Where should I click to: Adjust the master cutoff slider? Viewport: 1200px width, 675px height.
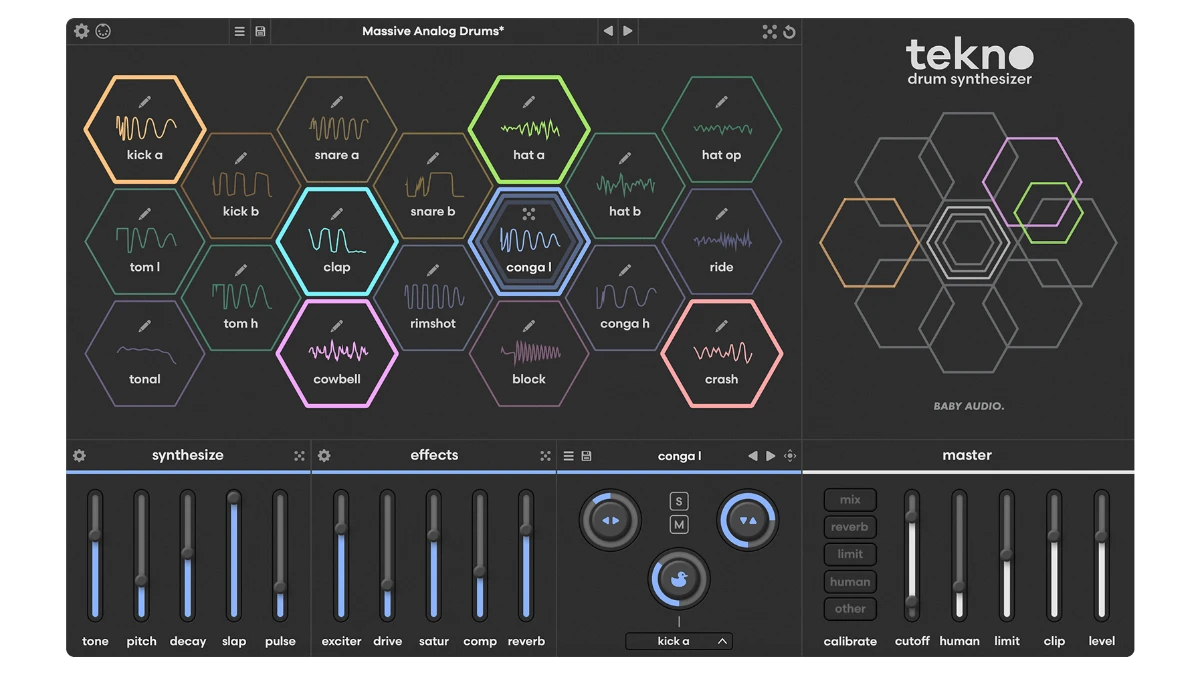(911, 555)
